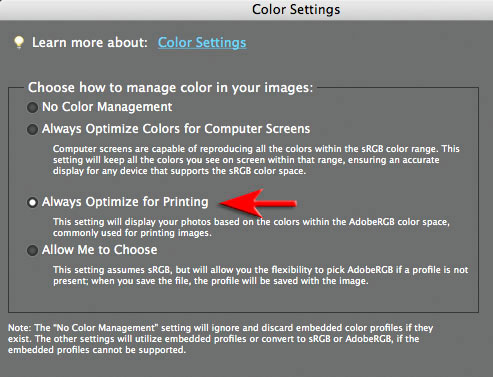Select the No Color Management radio button
This screenshot has width=493, height=377.
[32, 107]
